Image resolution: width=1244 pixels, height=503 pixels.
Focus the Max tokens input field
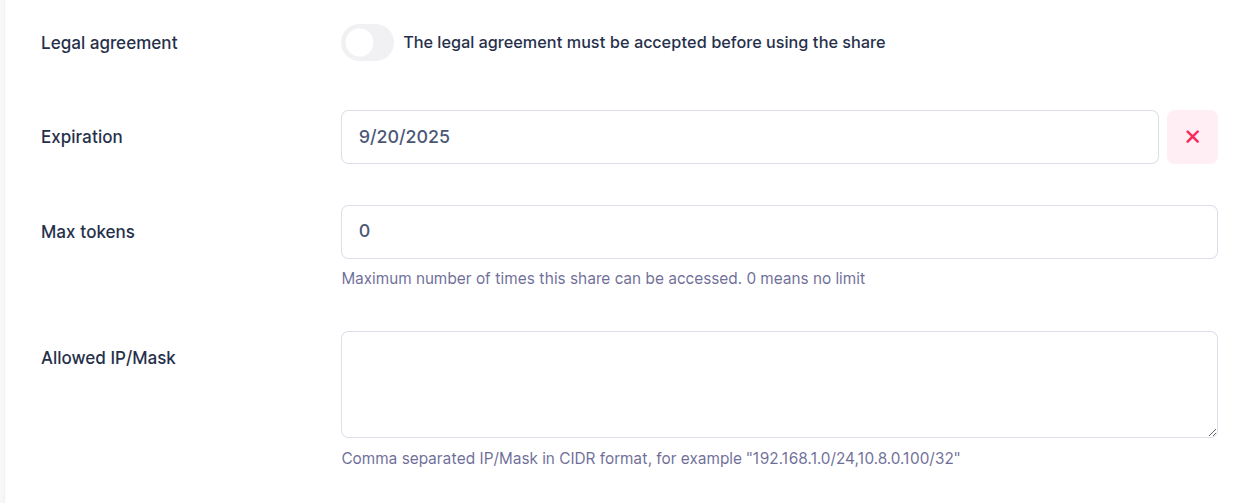779,232
